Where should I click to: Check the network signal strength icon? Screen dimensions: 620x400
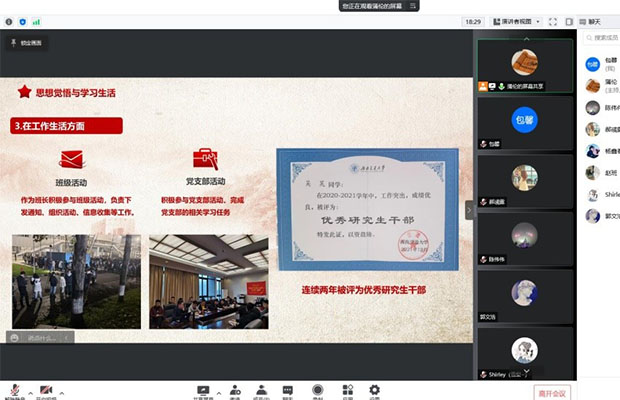tap(36, 21)
